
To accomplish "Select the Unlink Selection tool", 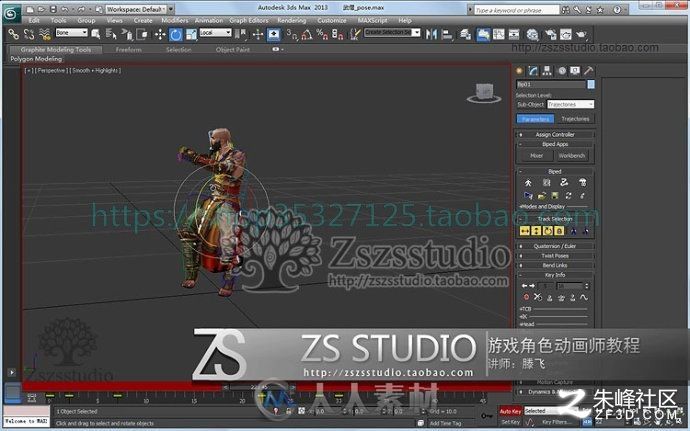I will point(29,34).
